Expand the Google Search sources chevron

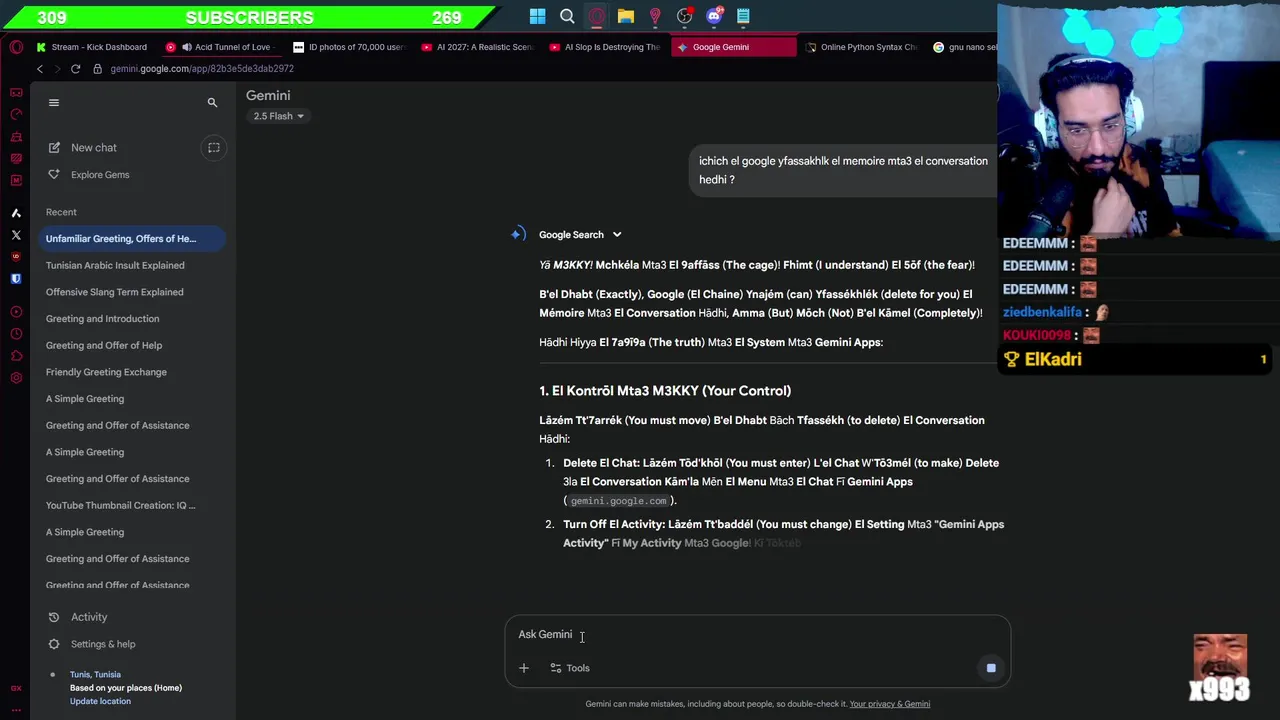pyautogui.click(x=617, y=235)
